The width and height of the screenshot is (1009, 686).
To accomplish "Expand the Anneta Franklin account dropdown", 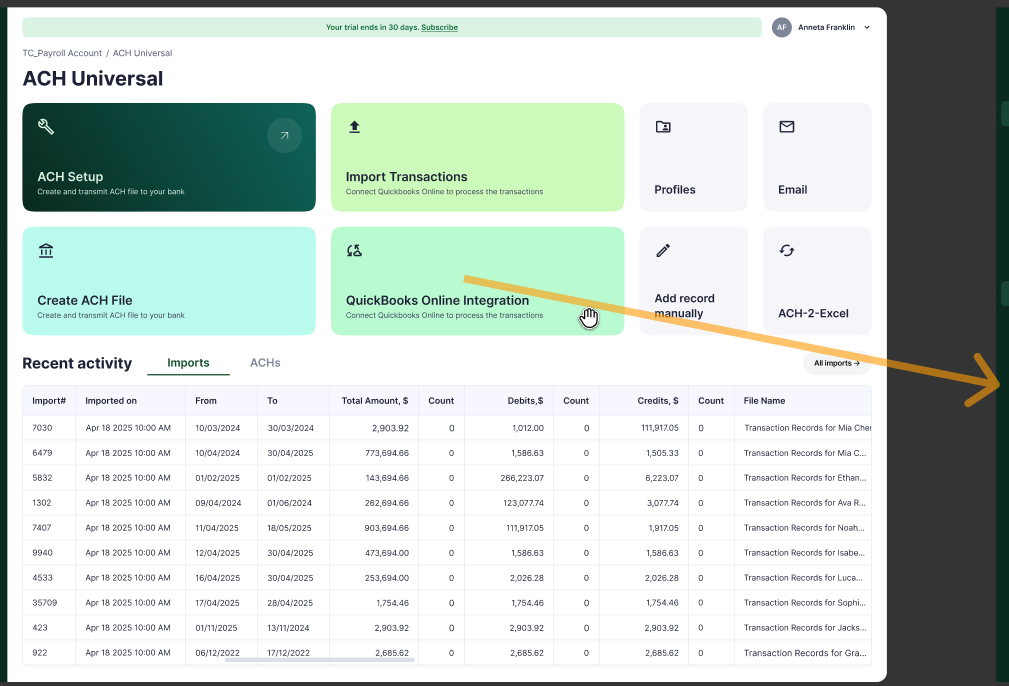I will 867,28.
